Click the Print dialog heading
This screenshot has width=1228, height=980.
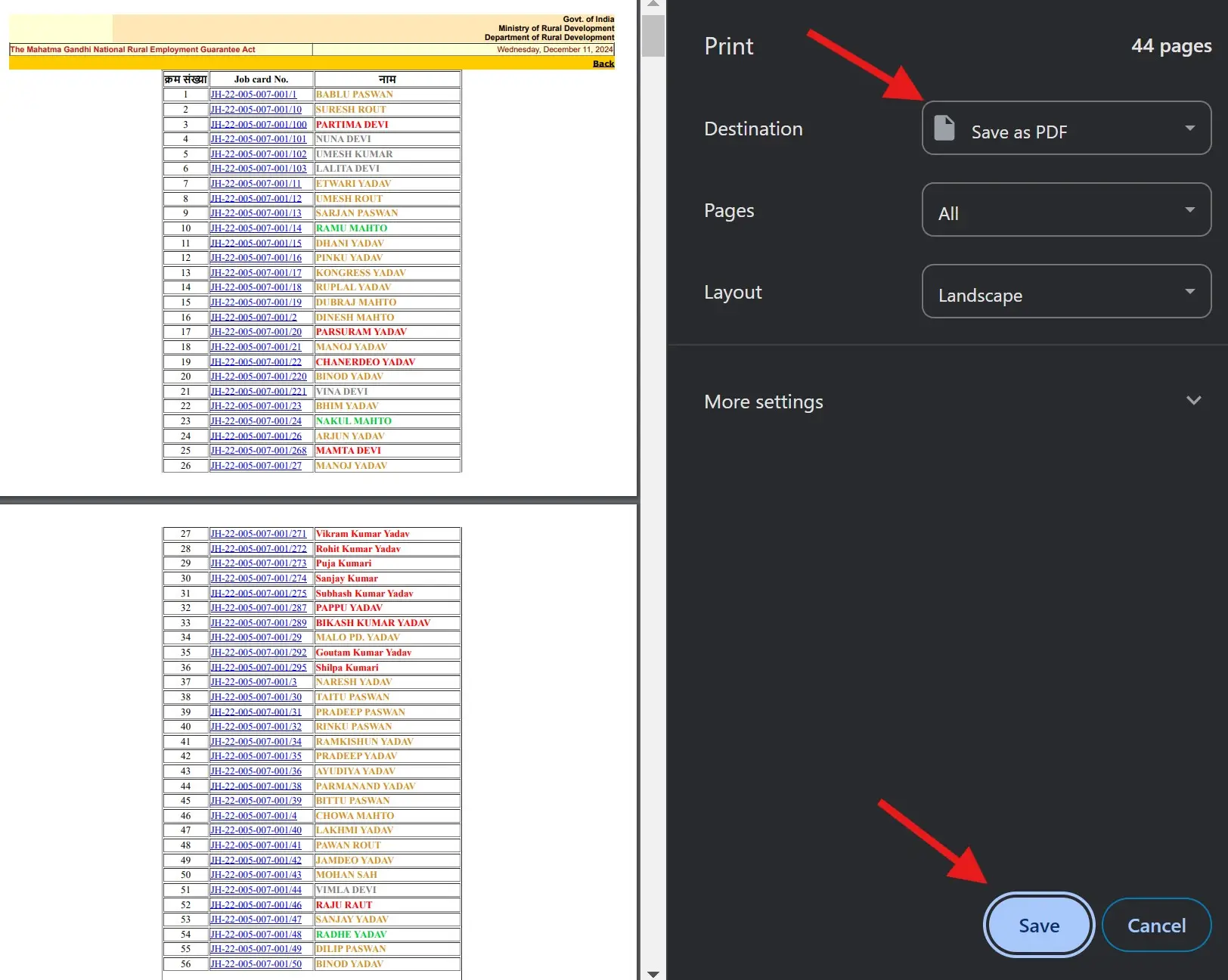pyautogui.click(x=729, y=46)
